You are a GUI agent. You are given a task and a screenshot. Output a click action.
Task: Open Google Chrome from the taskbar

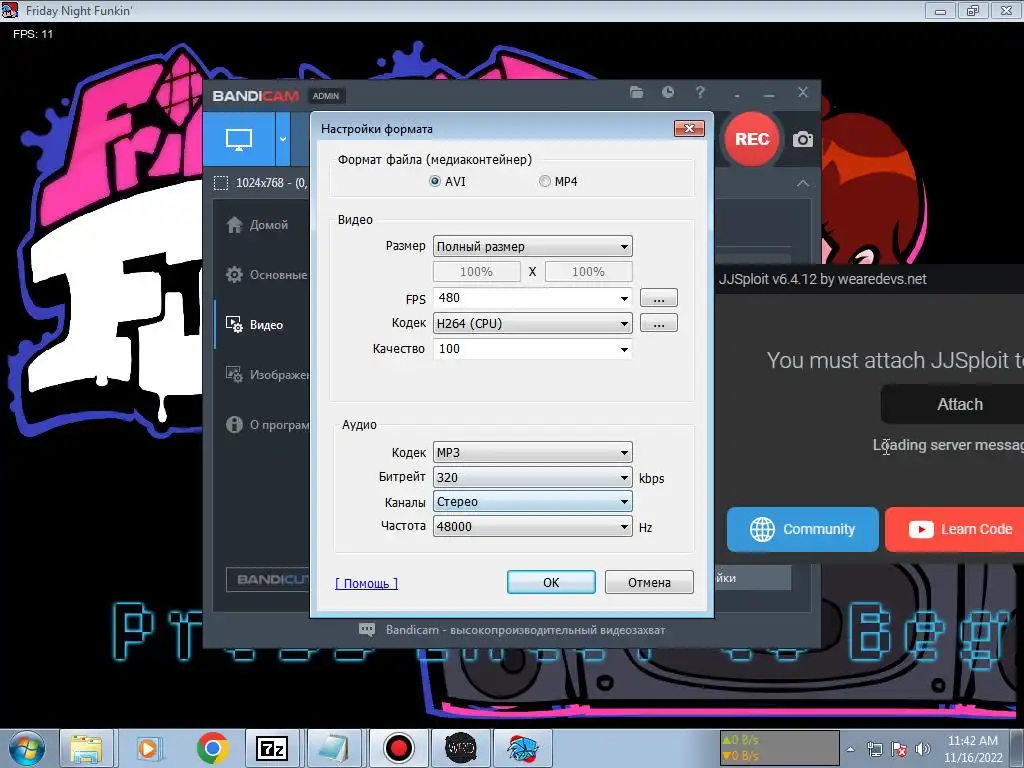tap(212, 748)
